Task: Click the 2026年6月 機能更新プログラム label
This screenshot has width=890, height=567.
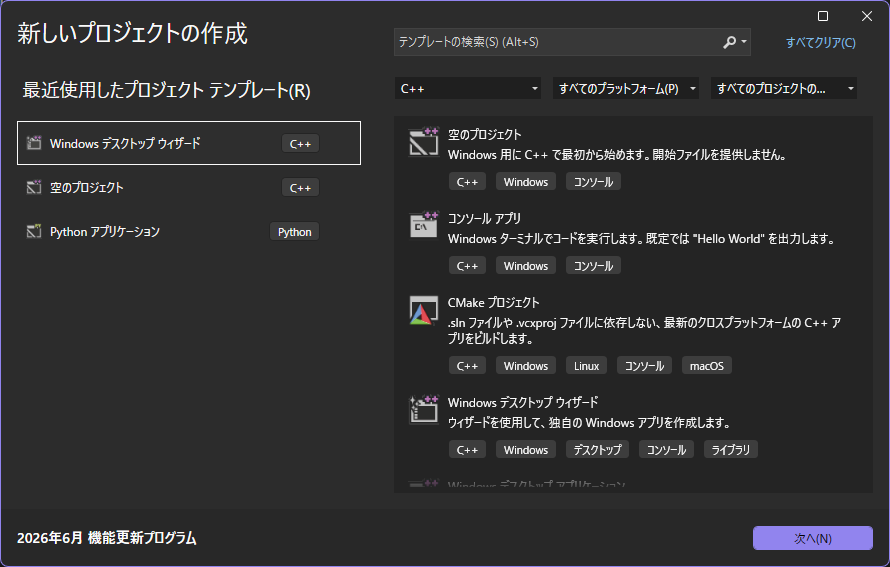Action: [107, 537]
